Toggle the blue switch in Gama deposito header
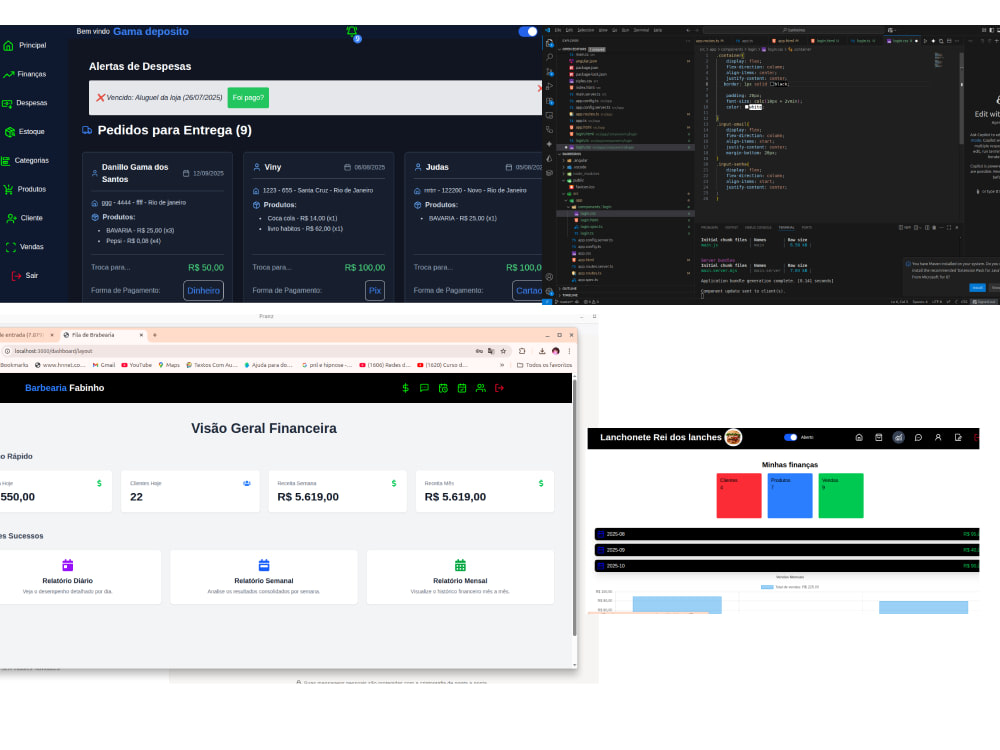 527,31
